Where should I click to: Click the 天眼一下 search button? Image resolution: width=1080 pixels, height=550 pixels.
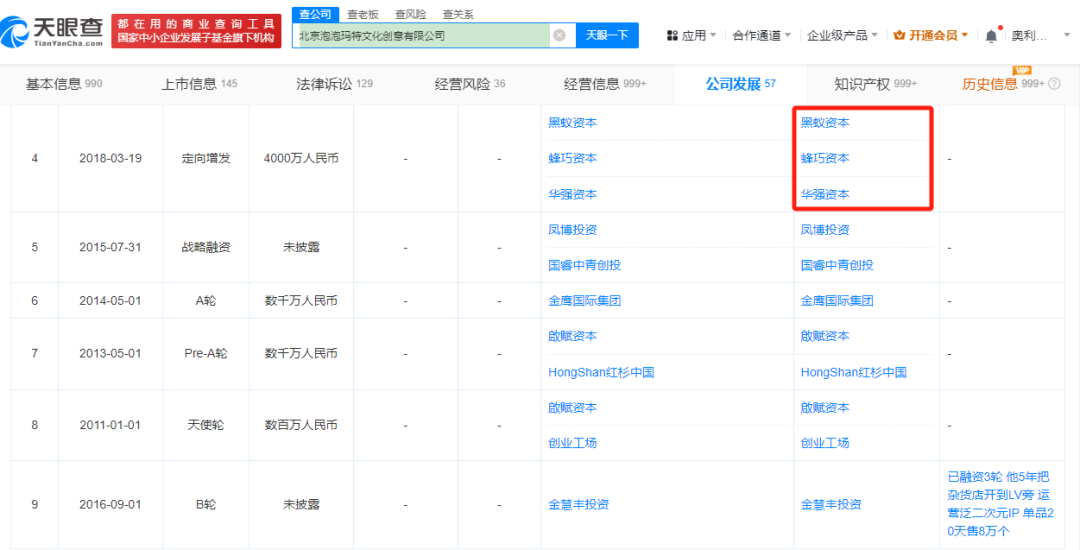(x=607, y=35)
